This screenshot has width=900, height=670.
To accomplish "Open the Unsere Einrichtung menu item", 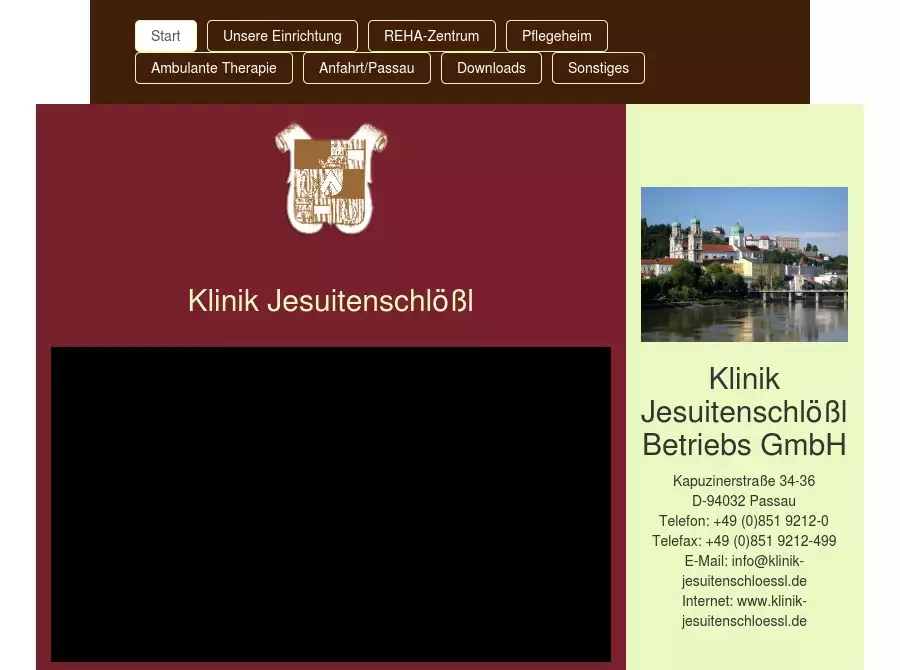I will 282,36.
